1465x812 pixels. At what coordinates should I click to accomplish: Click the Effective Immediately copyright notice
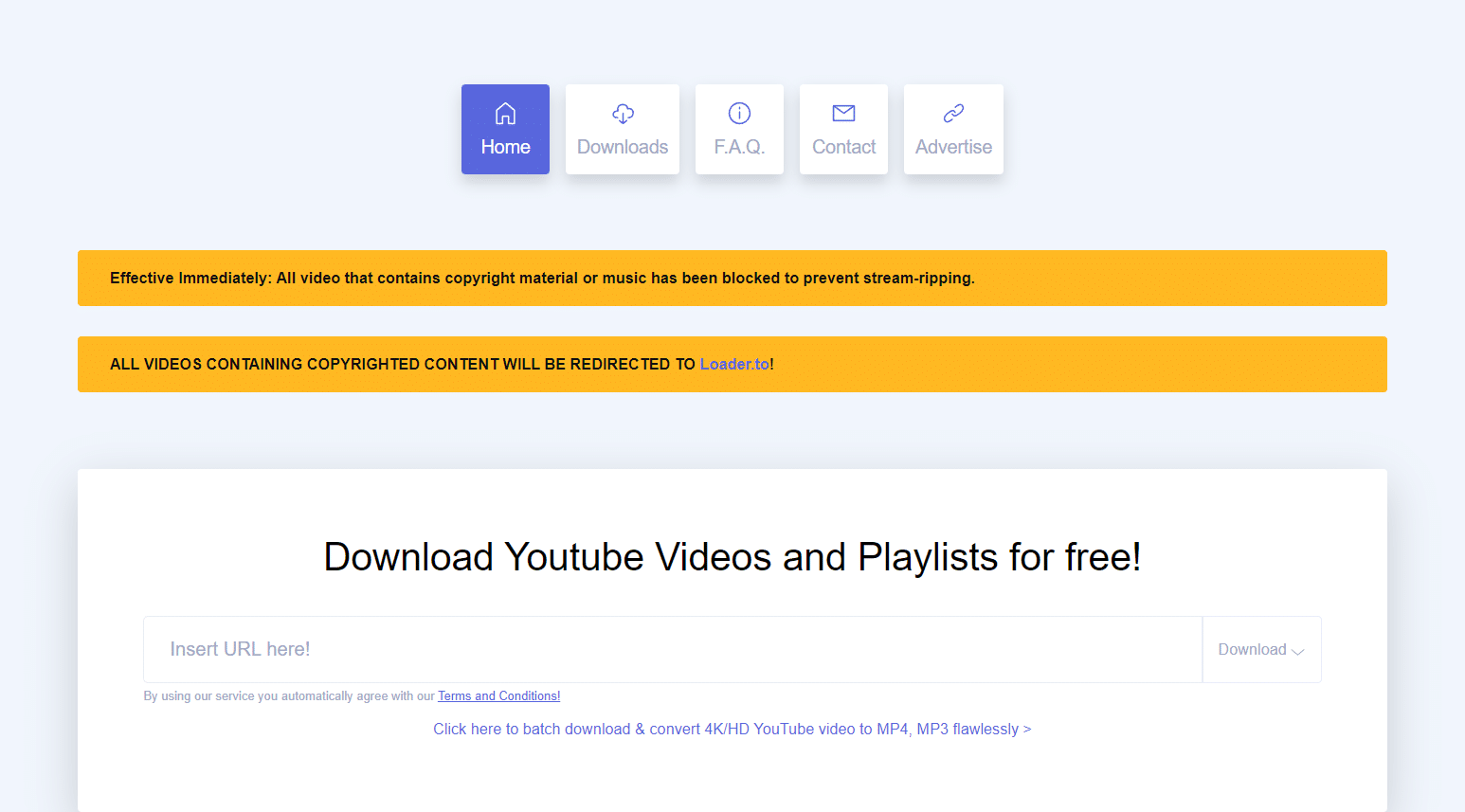tap(732, 278)
